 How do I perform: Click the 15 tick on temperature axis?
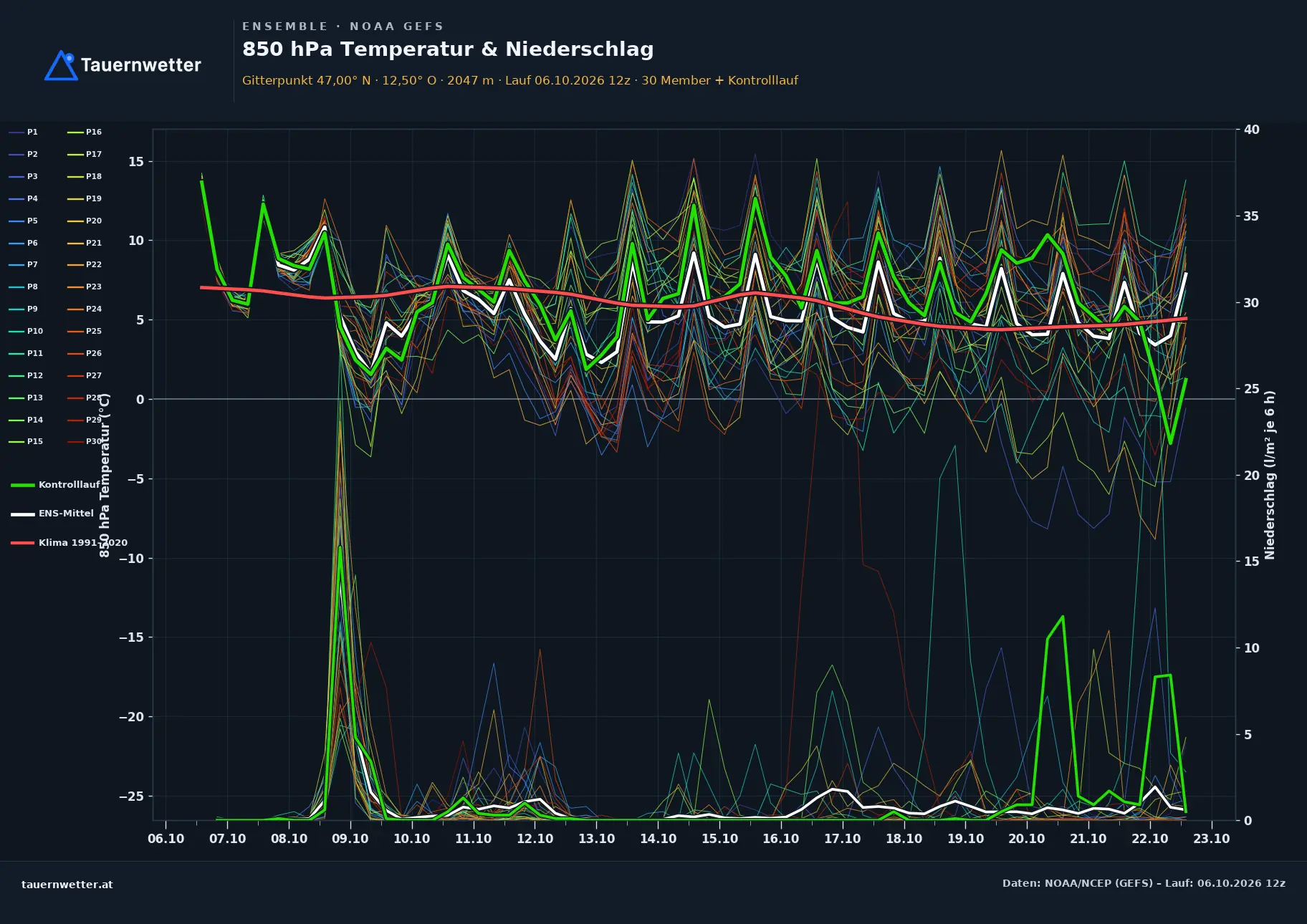coord(136,162)
